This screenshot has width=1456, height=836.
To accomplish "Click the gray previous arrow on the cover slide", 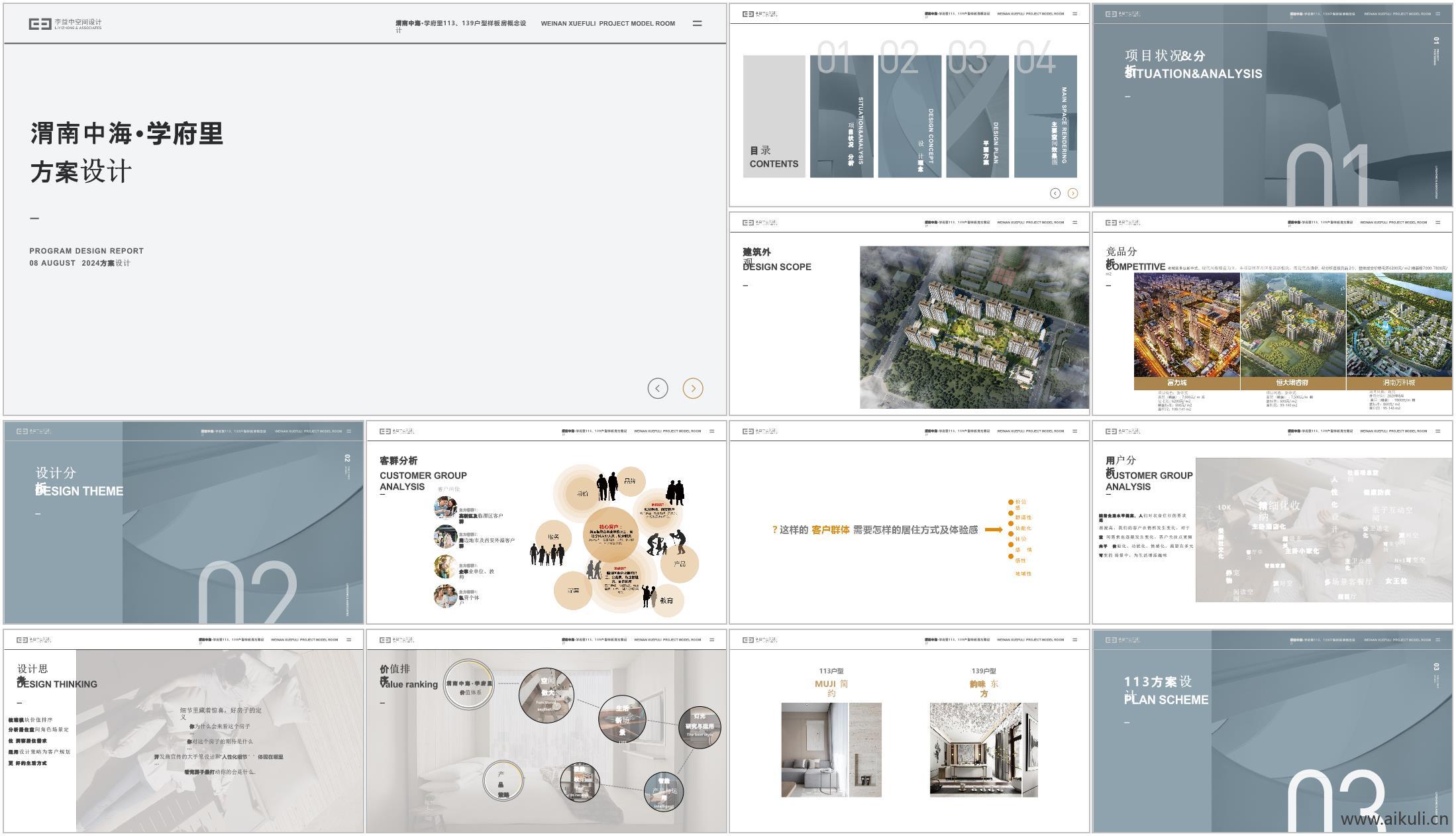I will tap(657, 388).
